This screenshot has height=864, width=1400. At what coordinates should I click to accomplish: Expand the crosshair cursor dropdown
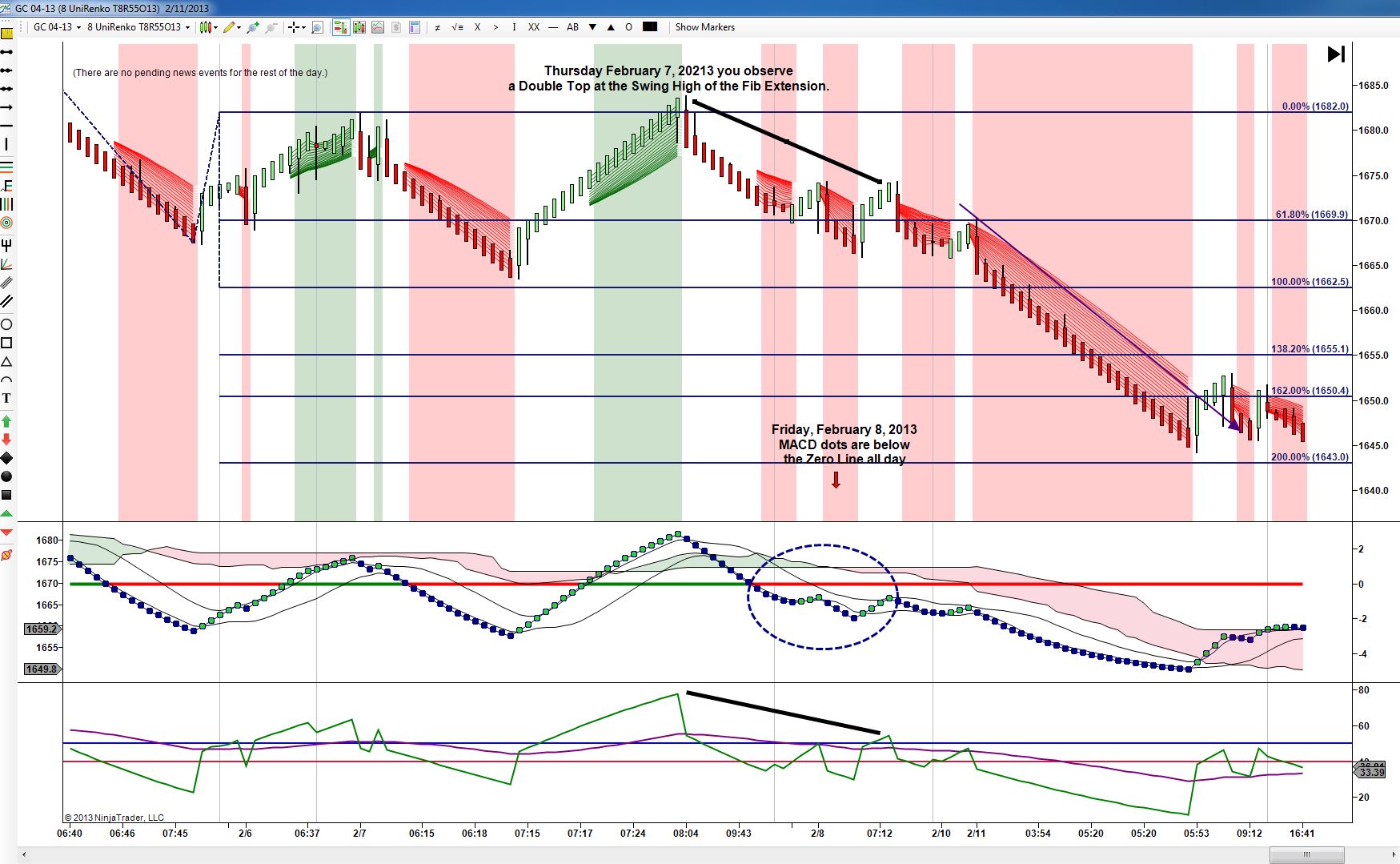coord(304,27)
